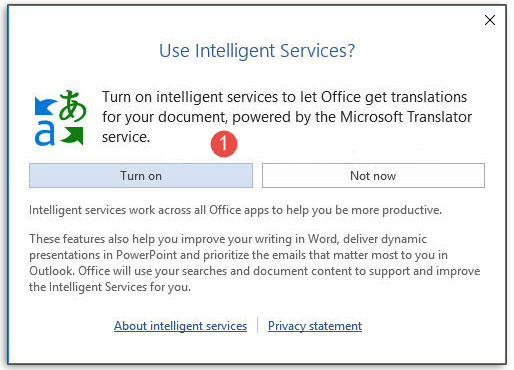Click the blue letter a in translator icon
The image size is (514, 370).
click(x=44, y=133)
